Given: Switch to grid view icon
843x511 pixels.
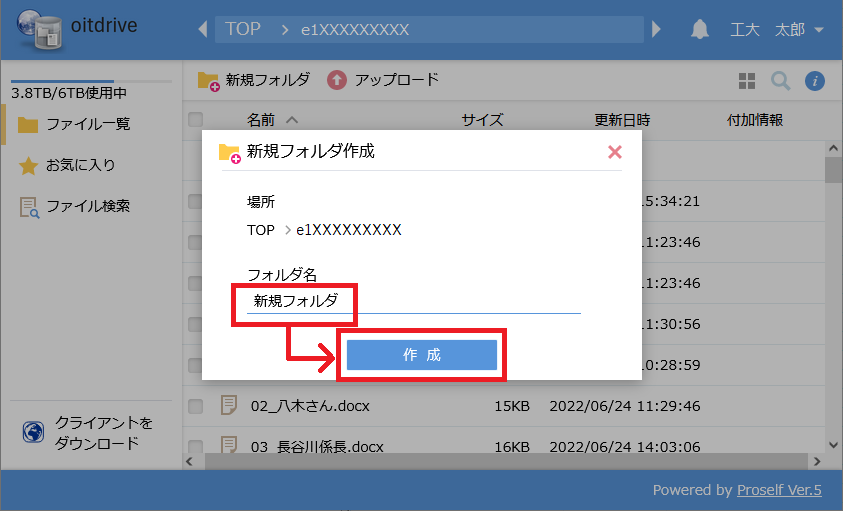Looking at the screenshot, I should pos(747,81).
